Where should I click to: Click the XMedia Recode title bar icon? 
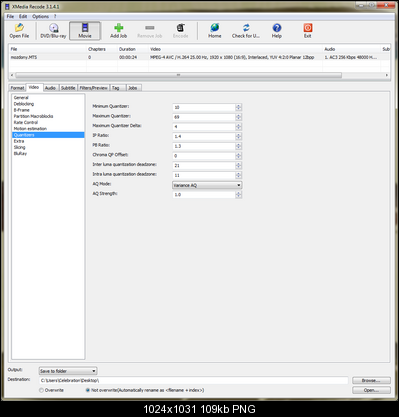[7, 6]
